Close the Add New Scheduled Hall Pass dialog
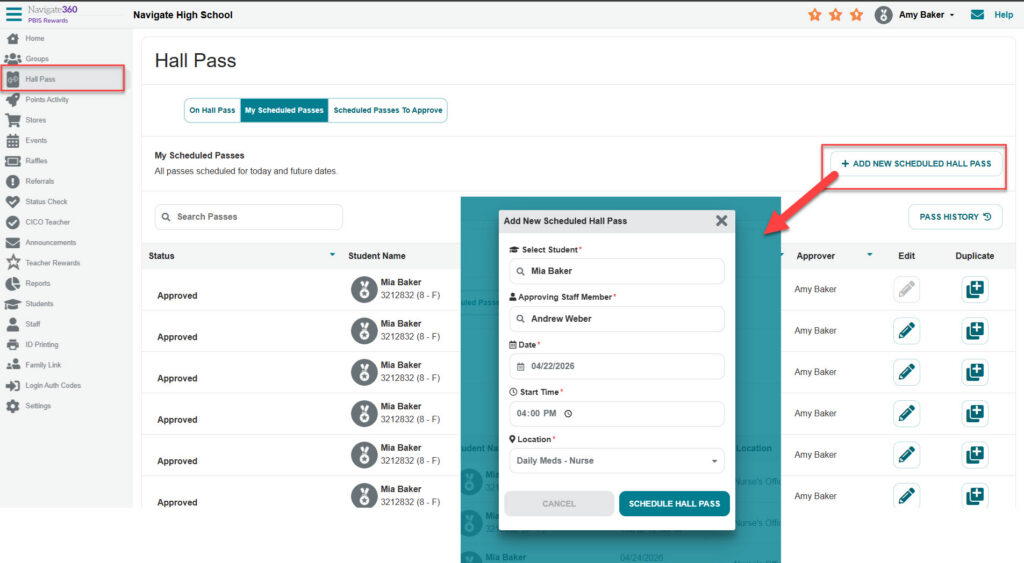Viewport: 1024px width, 563px height. 721,221
